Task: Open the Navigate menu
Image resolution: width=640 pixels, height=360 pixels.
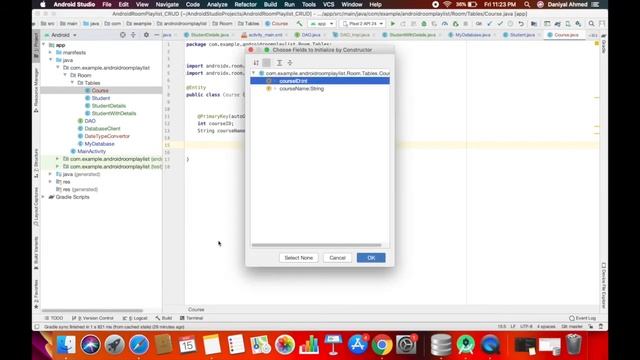Action: tap(167, 4)
